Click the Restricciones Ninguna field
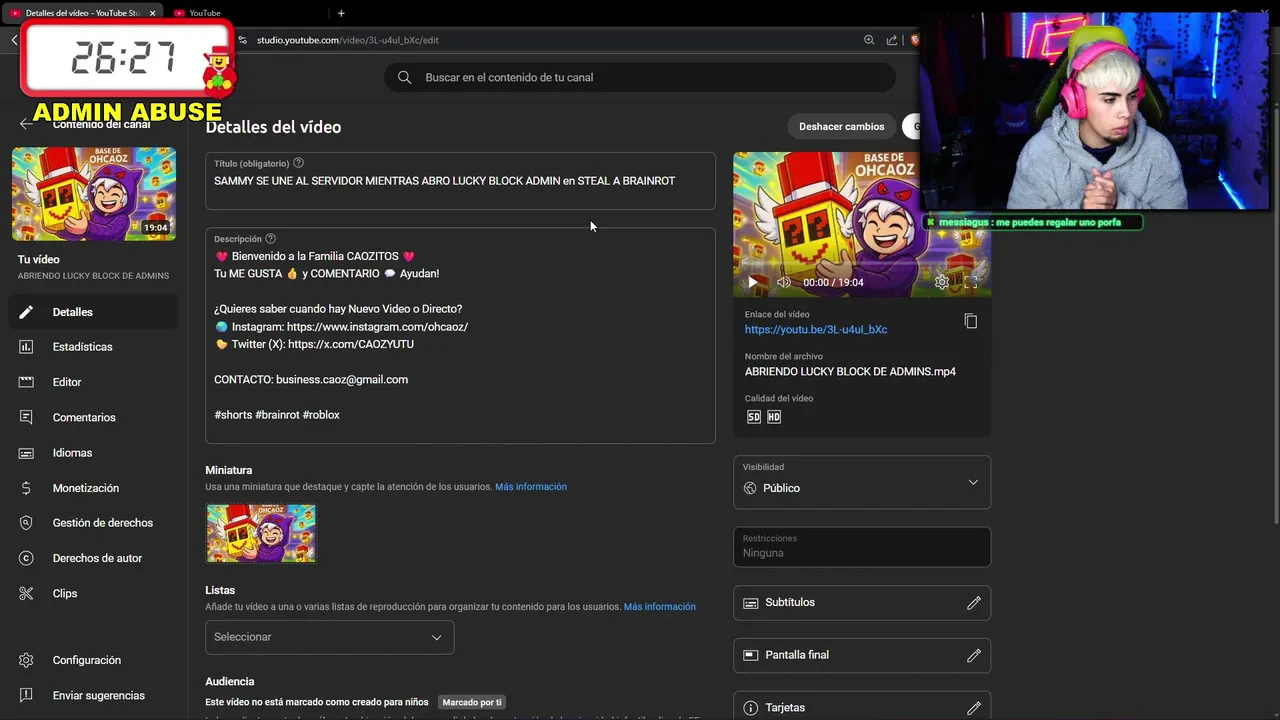Image resolution: width=1280 pixels, height=720 pixels. (862, 547)
